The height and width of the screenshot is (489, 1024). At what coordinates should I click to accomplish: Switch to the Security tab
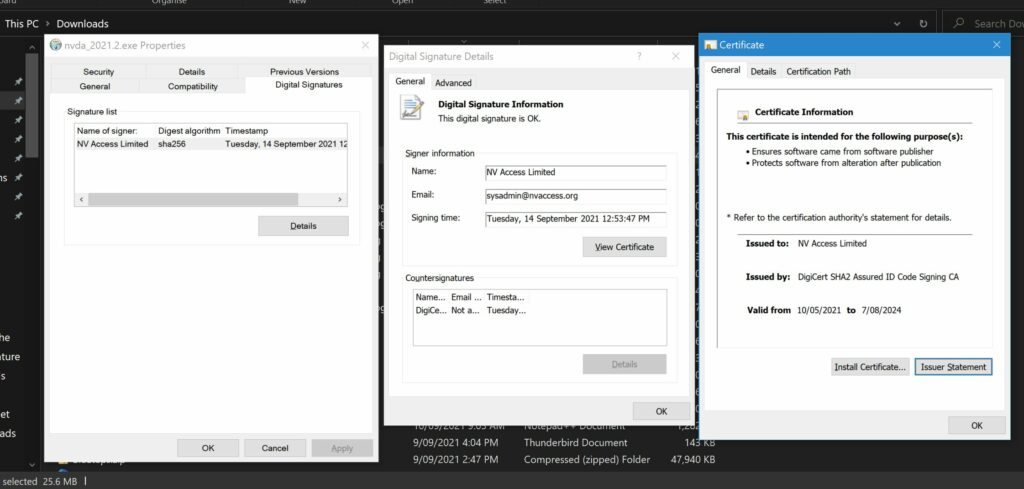coord(98,72)
